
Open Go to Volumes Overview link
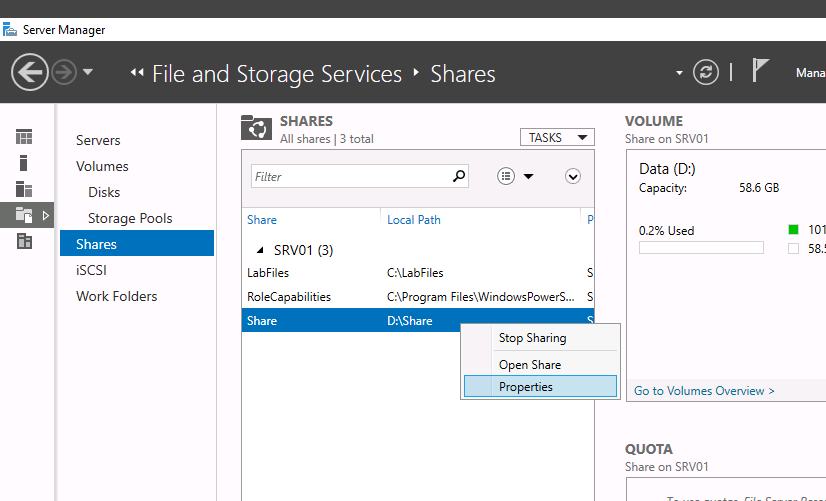pos(704,391)
